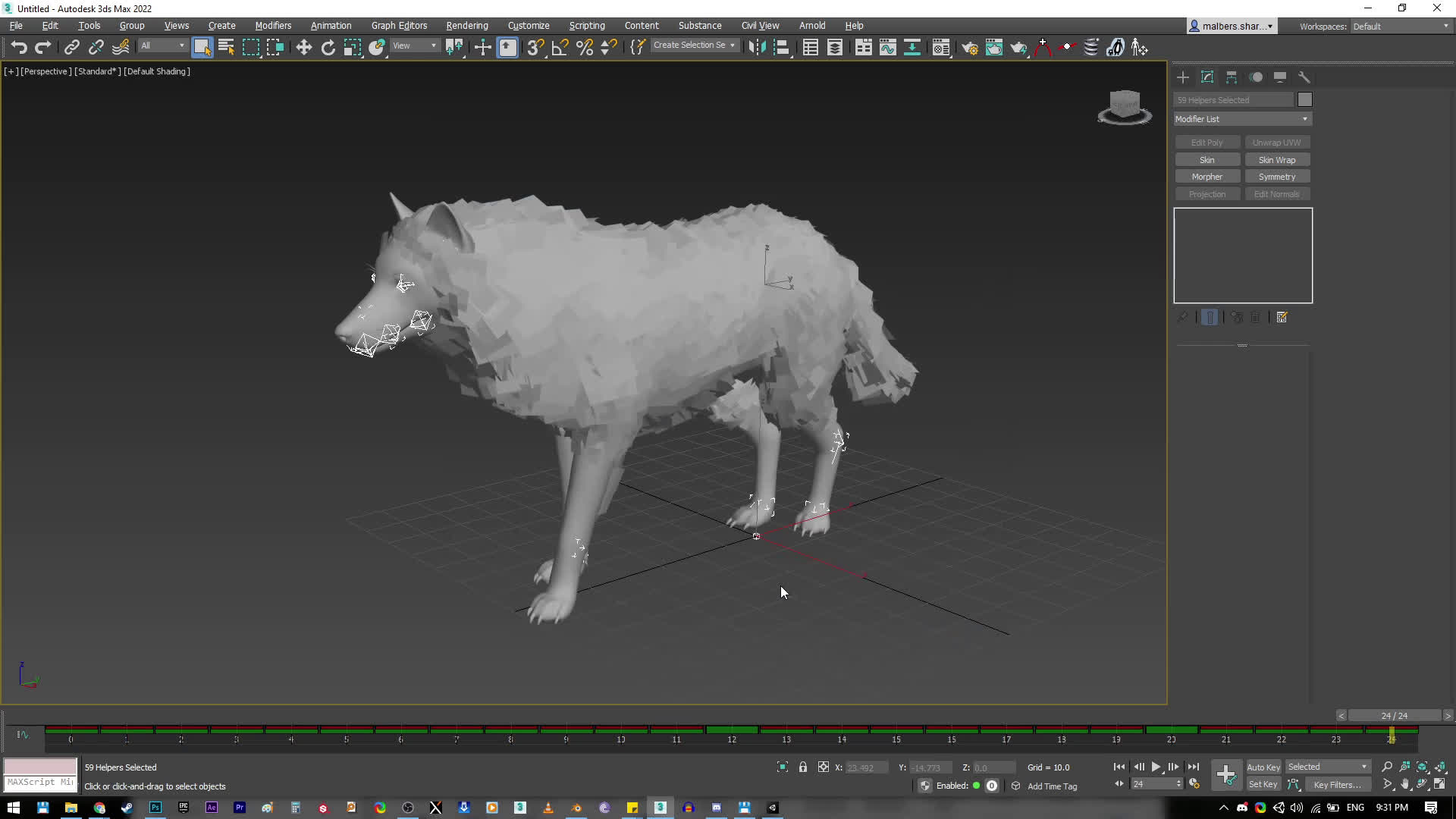
Task: Open the Graph Editors menu
Action: [x=399, y=26]
